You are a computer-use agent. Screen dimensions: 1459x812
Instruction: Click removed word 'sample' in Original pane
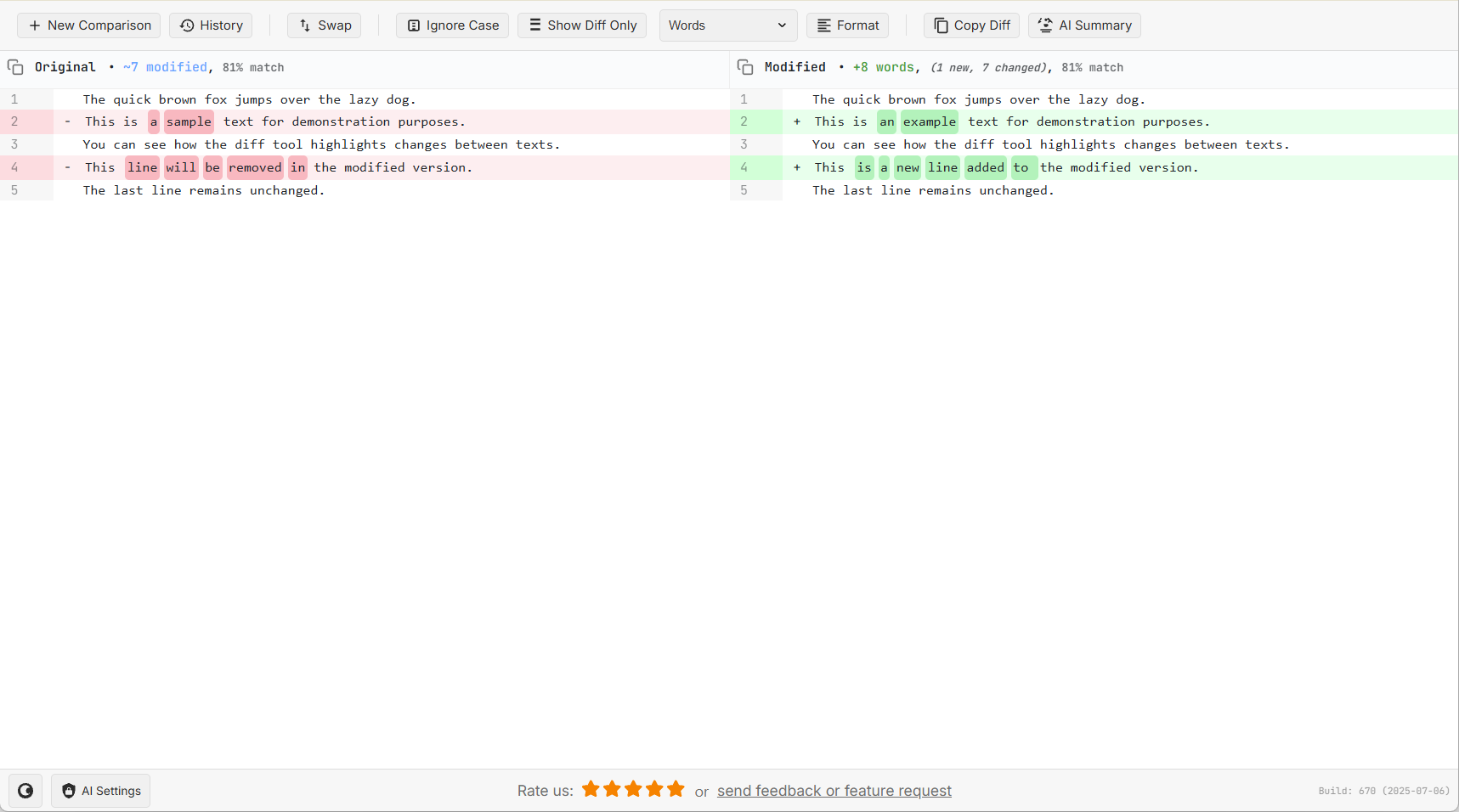pyautogui.click(x=189, y=121)
